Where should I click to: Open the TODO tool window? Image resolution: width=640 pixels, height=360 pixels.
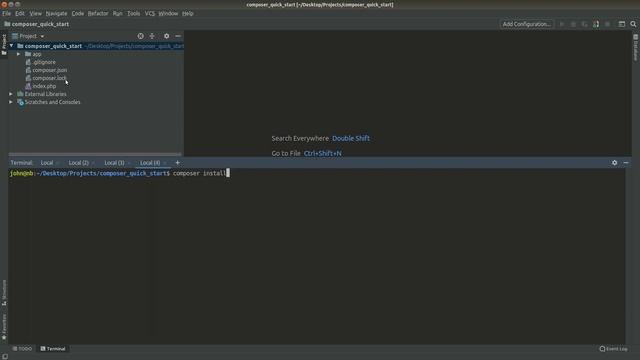[22, 349]
